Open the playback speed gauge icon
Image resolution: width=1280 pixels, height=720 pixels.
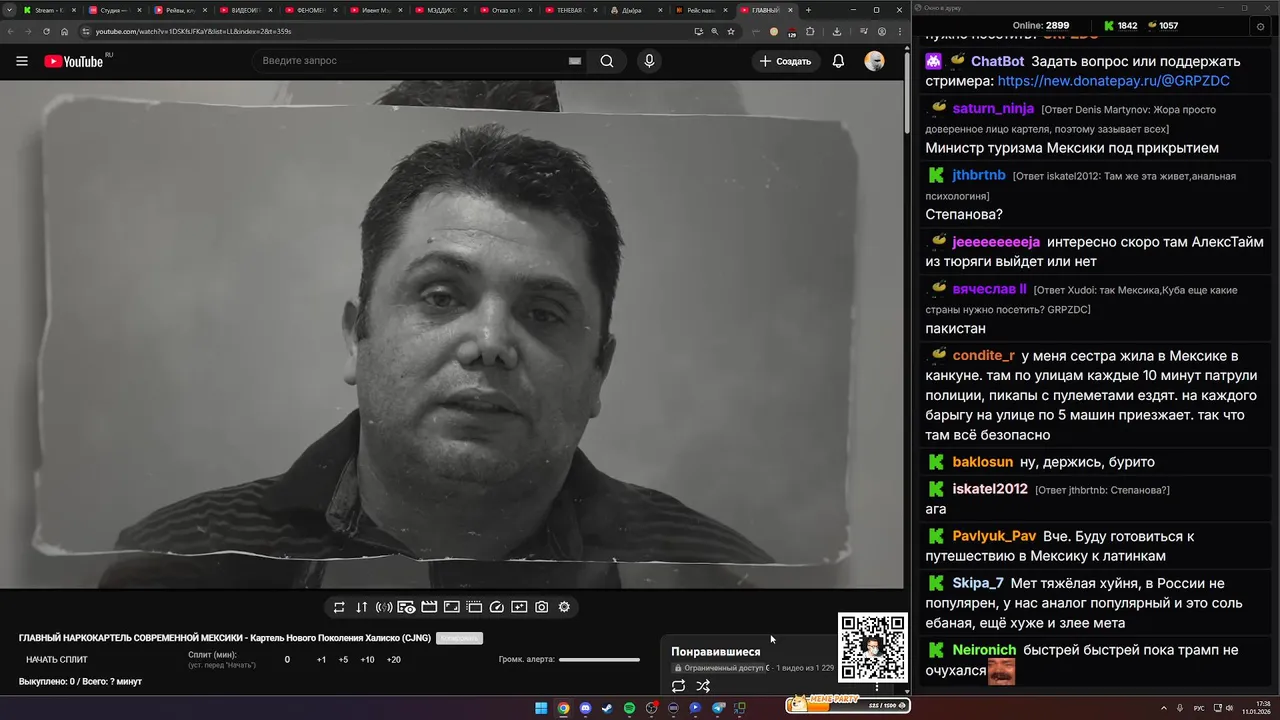pyautogui.click(x=497, y=607)
